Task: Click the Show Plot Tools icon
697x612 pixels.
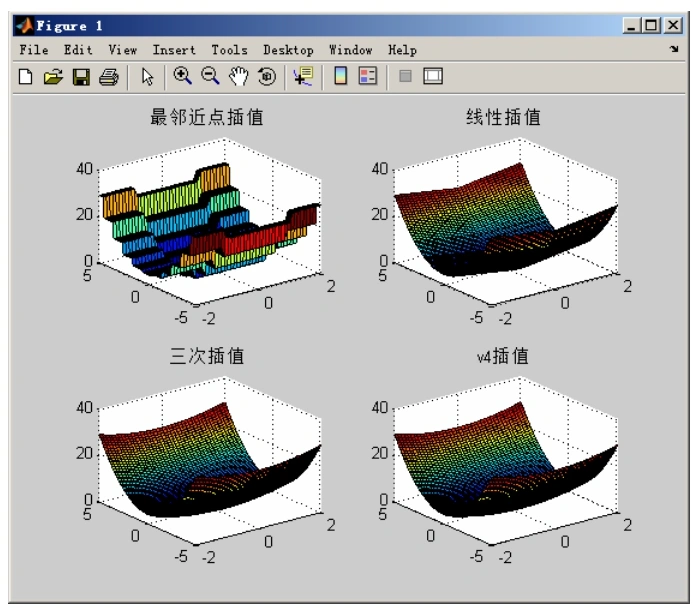Action: click(x=433, y=76)
